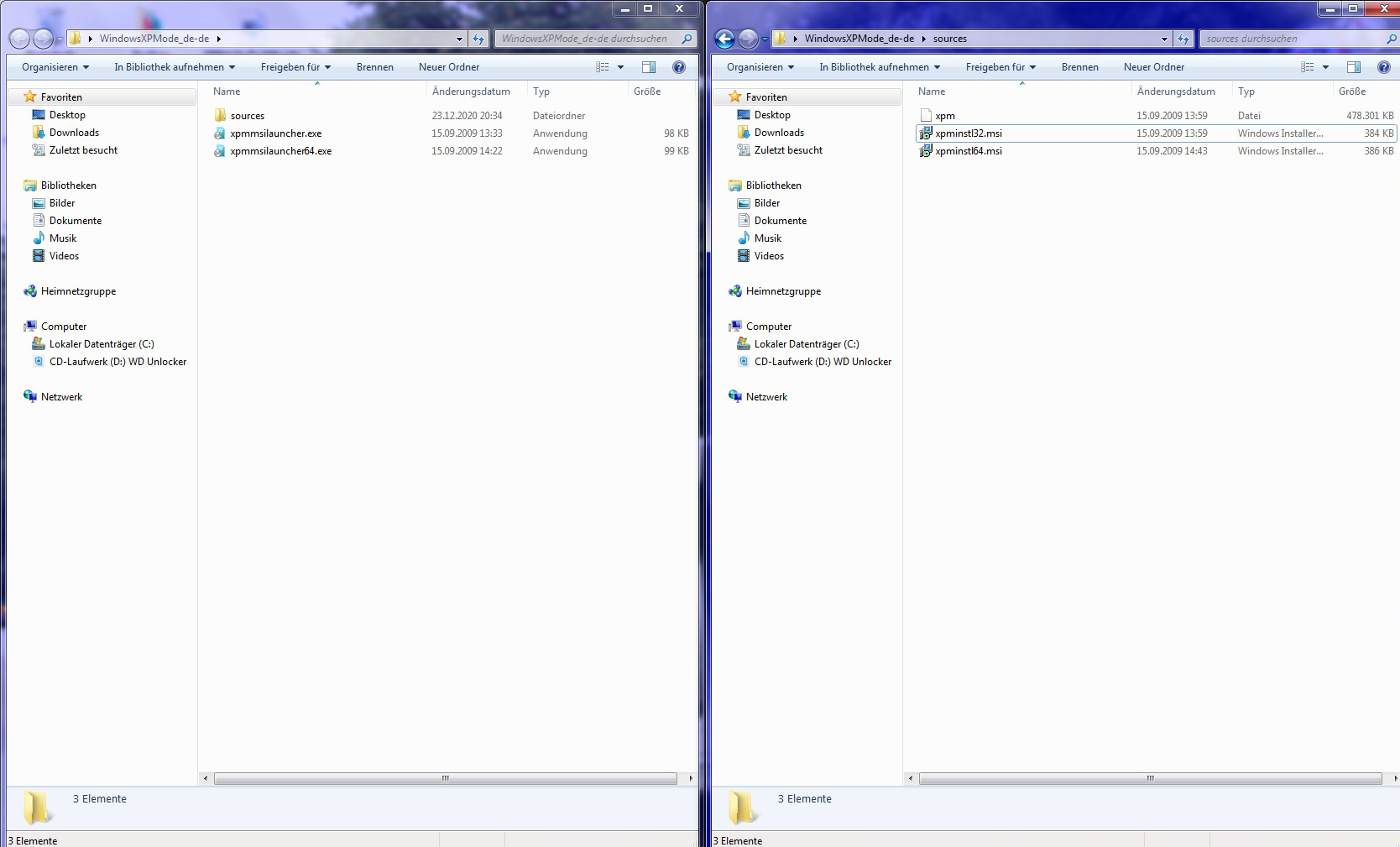Refresh the left window's address bar
The width and height of the screenshot is (1400, 847).
click(478, 39)
